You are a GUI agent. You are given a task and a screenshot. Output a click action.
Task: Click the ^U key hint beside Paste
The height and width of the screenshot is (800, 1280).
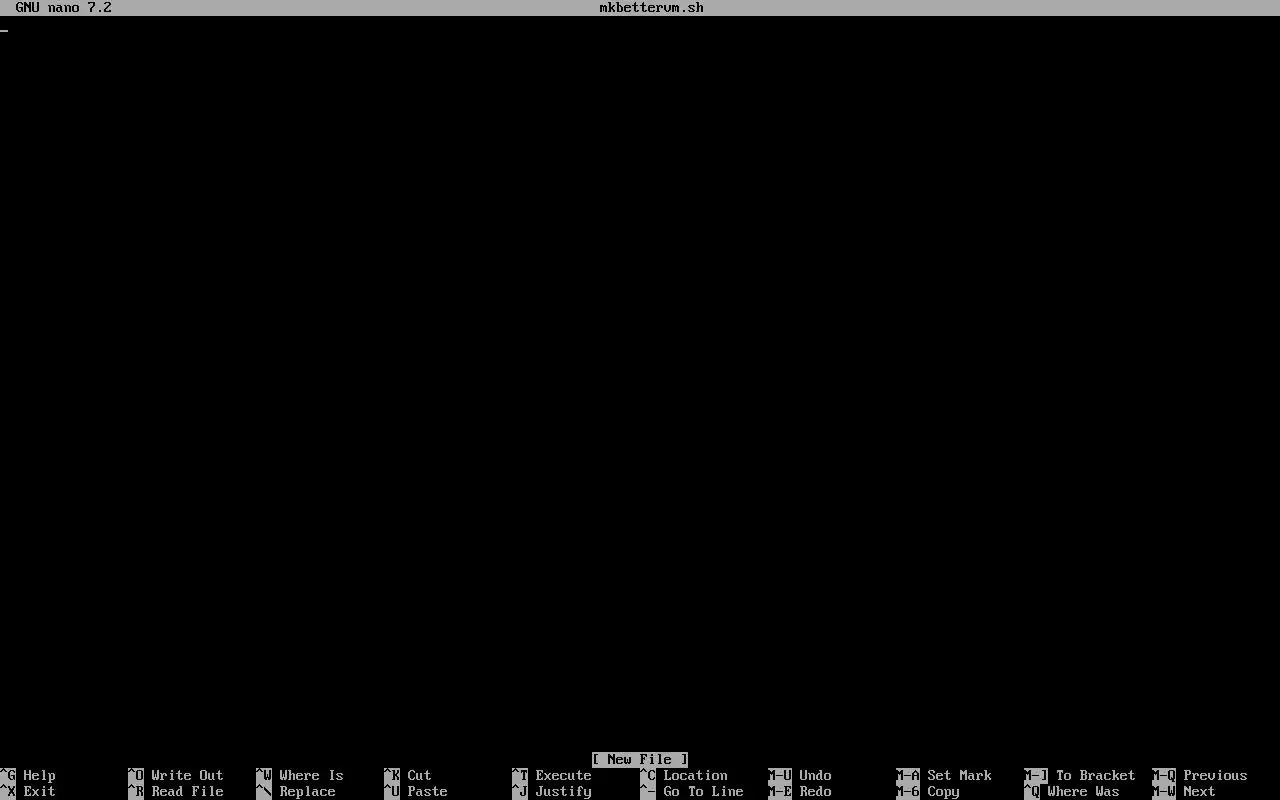click(x=392, y=791)
